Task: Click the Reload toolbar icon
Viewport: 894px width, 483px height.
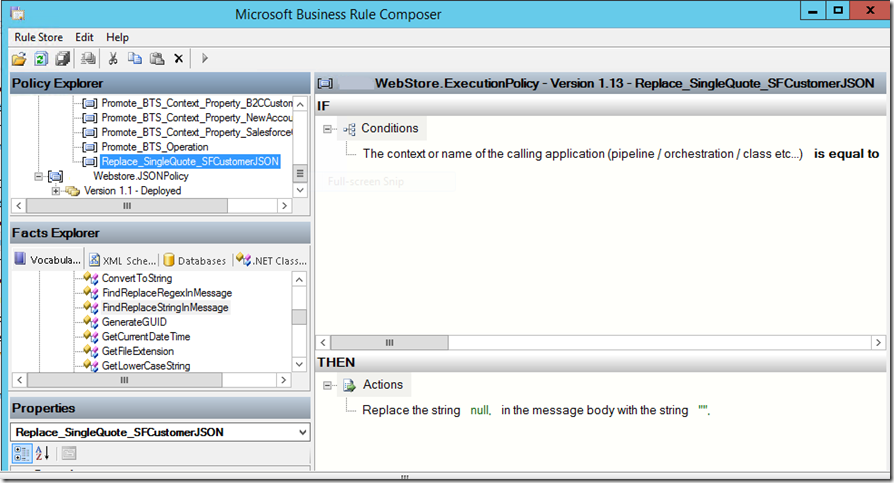Action: [40, 58]
